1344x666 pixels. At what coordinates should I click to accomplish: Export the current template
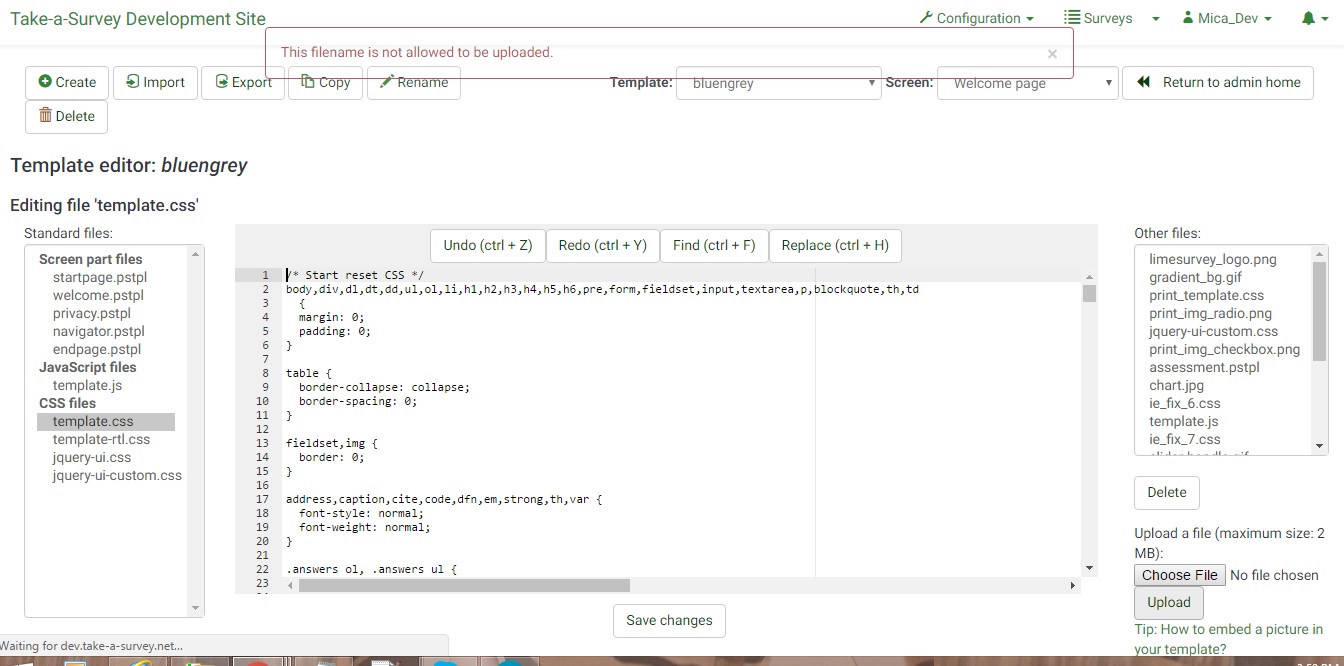243,82
